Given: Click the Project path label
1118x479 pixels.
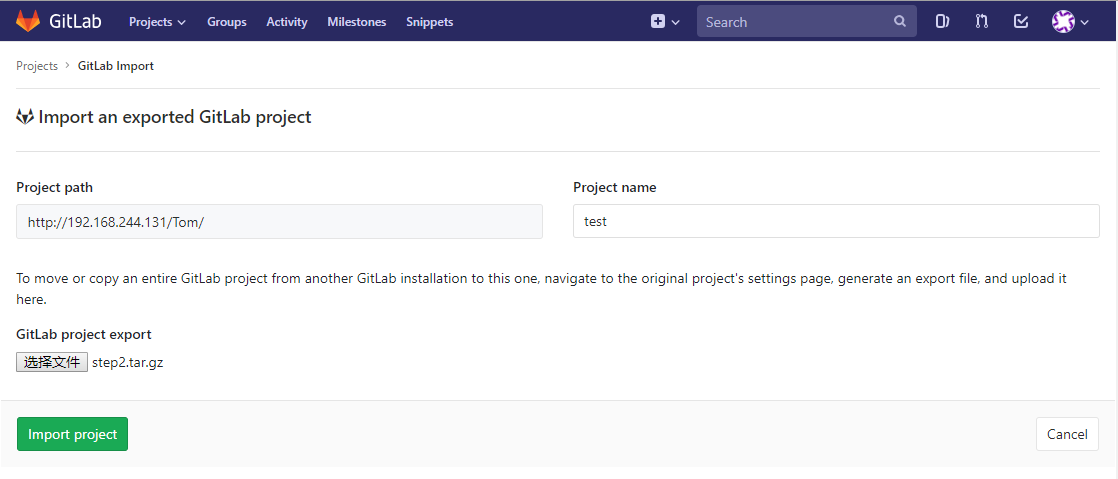Looking at the screenshot, I should (54, 187).
